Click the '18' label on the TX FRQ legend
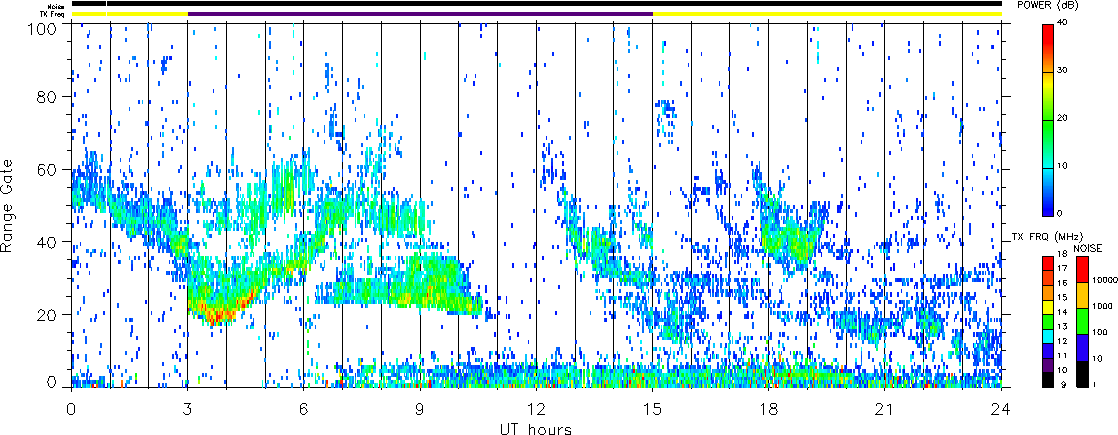This screenshot has height=435, width=1118. click(x=1062, y=253)
